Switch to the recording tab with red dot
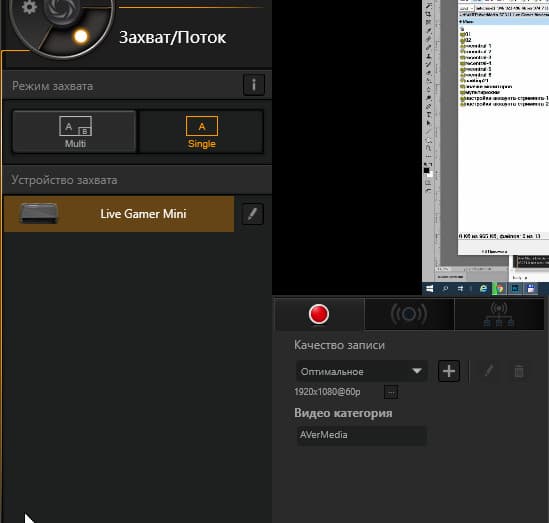The image size is (549, 523). pos(319,314)
